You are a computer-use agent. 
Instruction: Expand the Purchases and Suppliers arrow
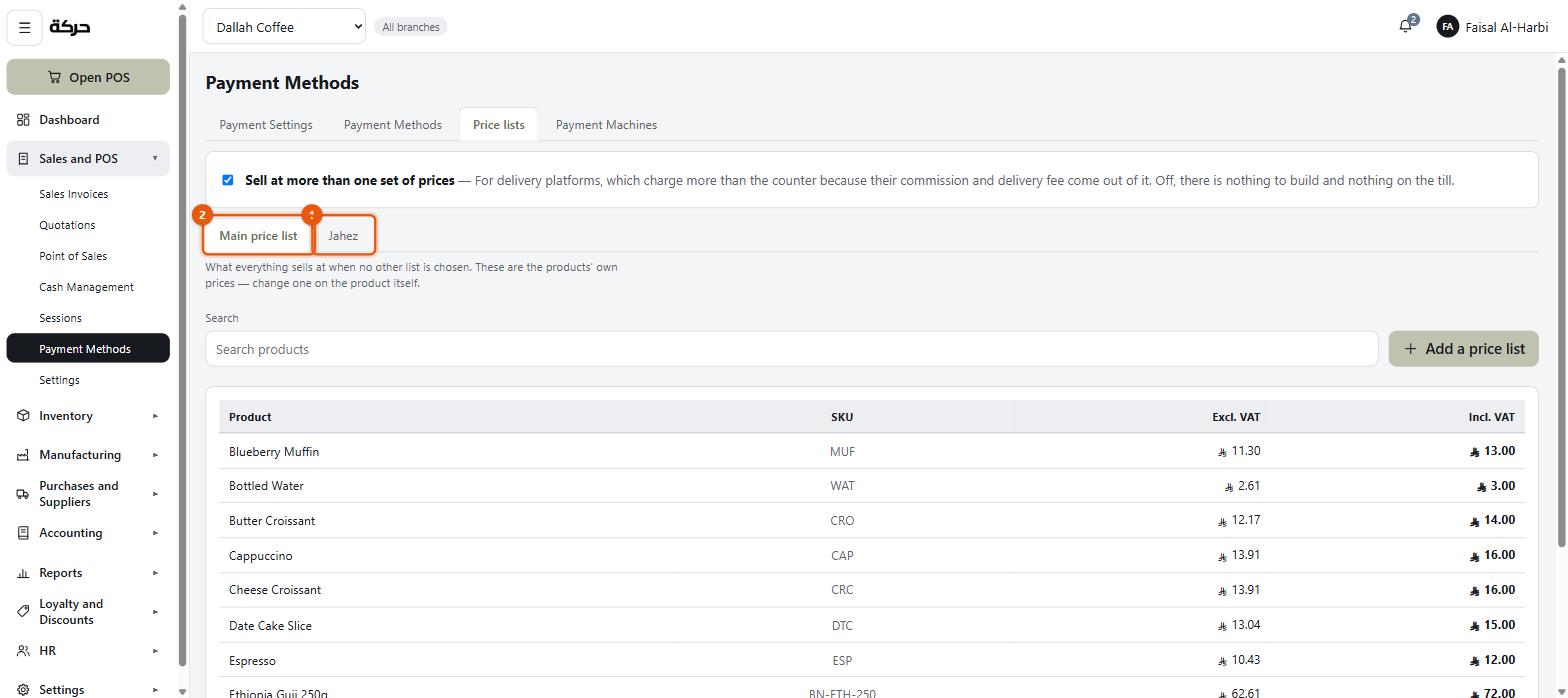tap(155, 494)
